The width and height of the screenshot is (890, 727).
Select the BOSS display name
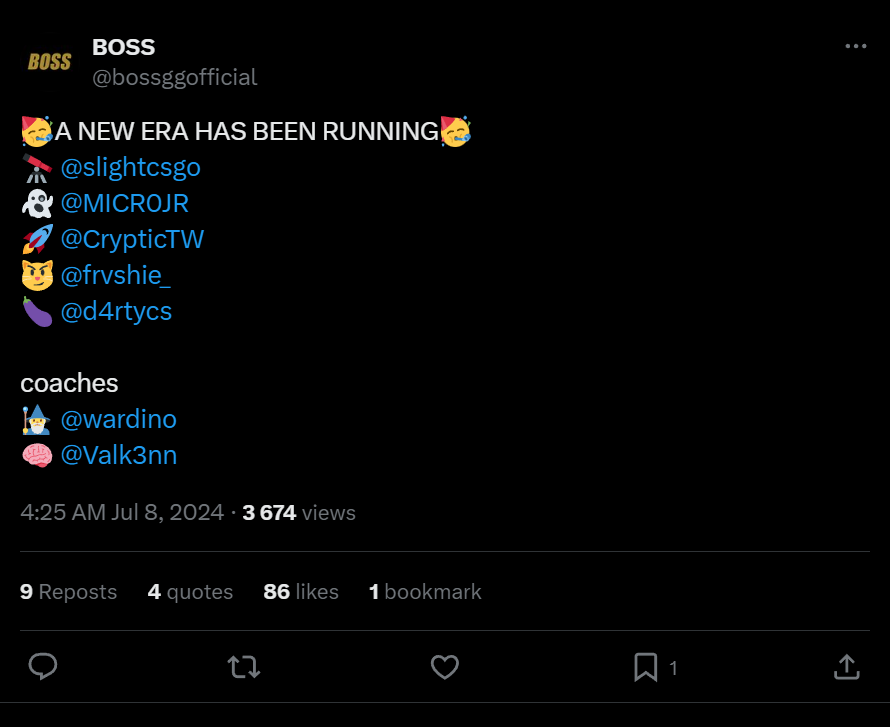124,46
